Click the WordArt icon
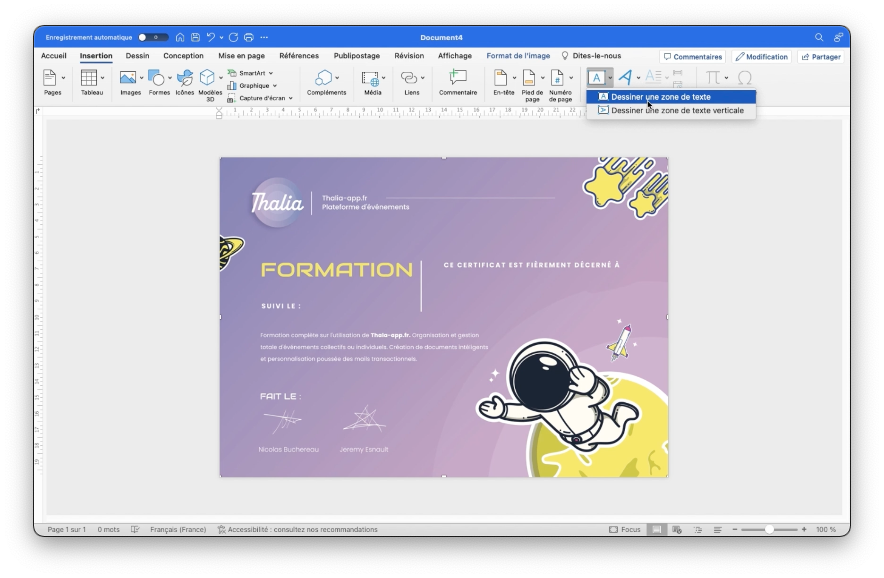 625,77
